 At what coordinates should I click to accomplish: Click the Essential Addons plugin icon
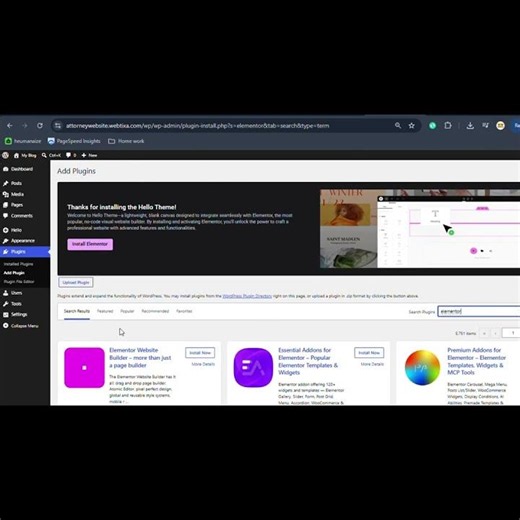click(x=253, y=368)
